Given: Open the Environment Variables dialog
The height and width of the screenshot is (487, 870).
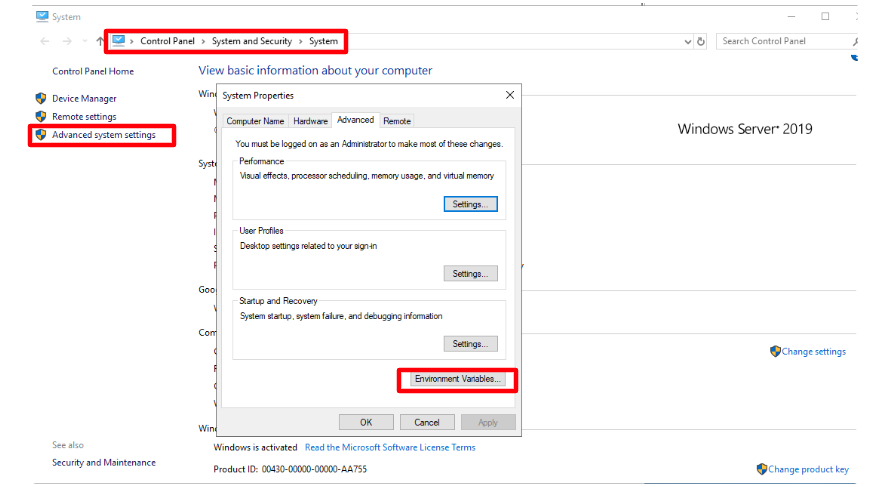Looking at the screenshot, I should 459,380.
